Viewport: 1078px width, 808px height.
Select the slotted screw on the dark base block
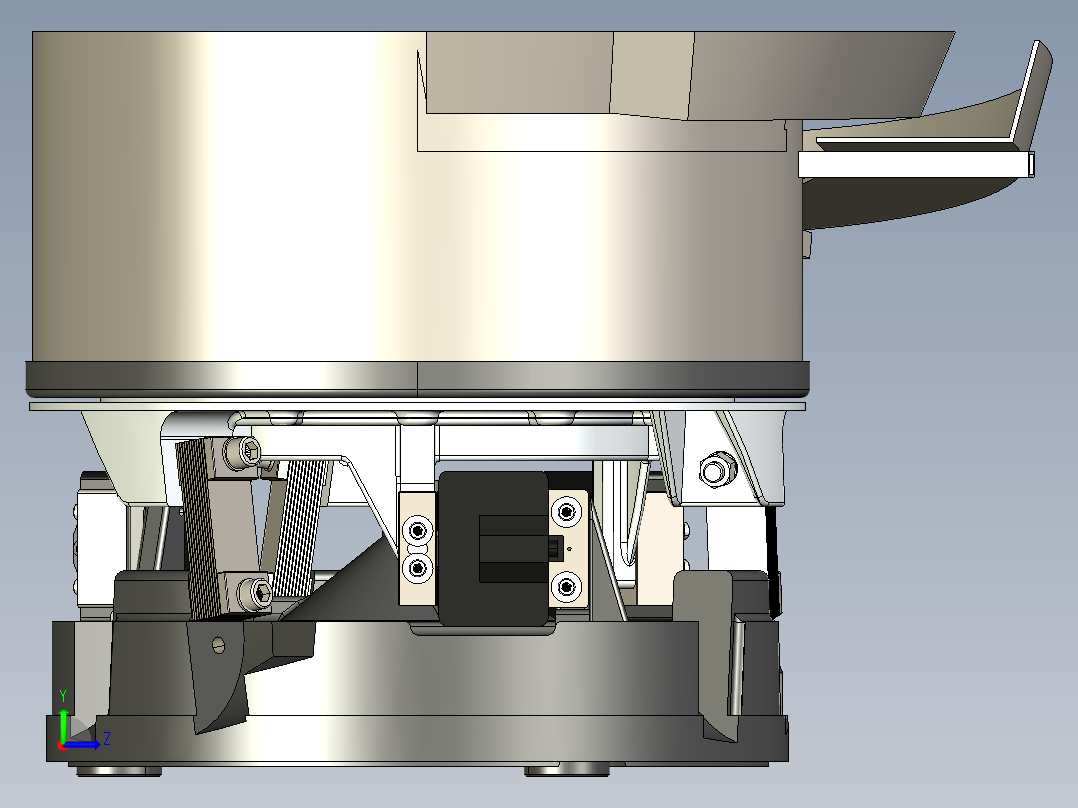tap(219, 644)
